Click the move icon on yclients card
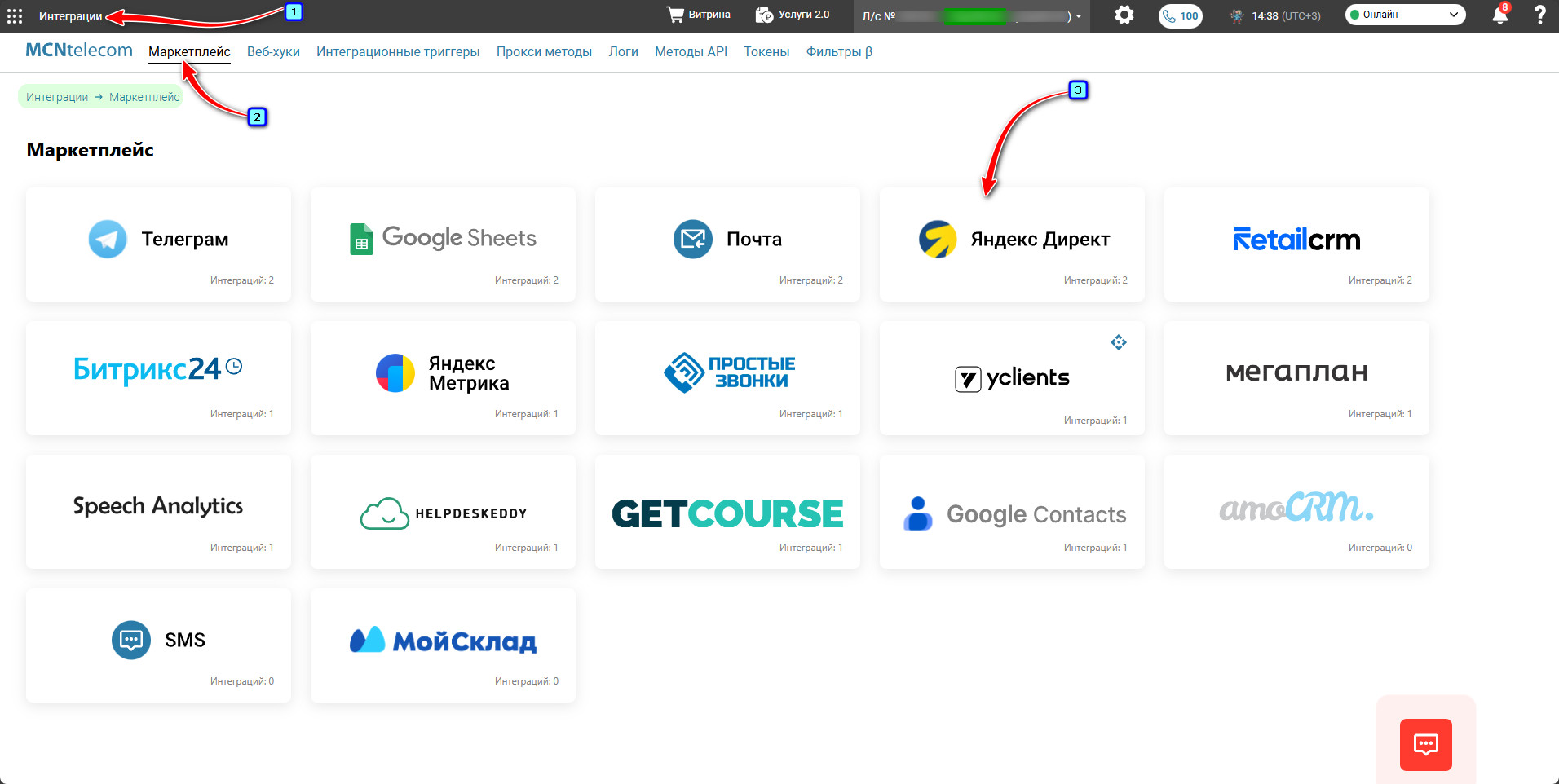 [x=1119, y=342]
